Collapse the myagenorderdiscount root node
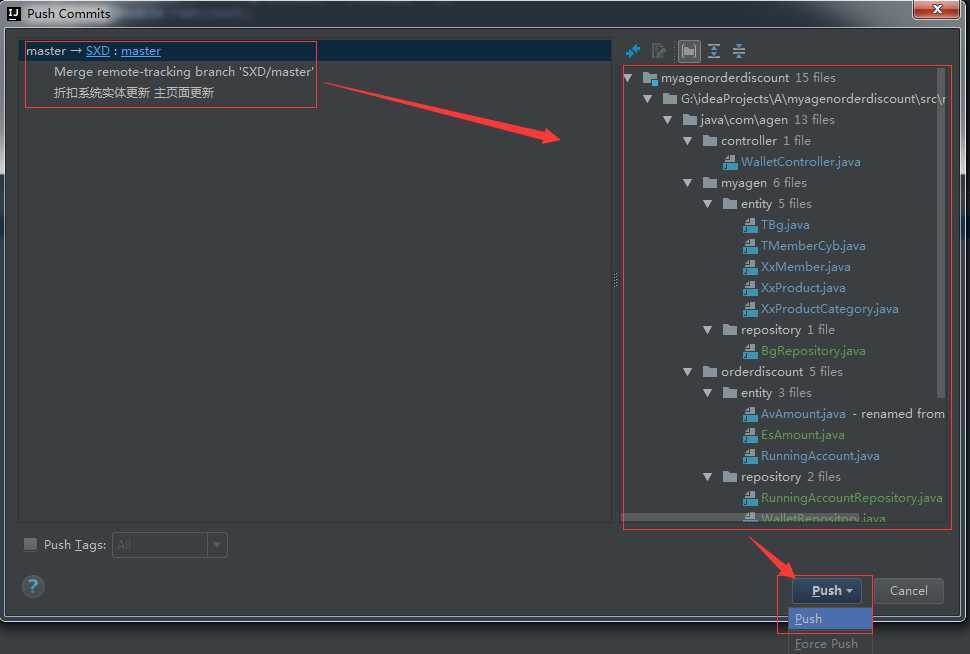Viewport: 970px width, 654px height. [x=628, y=78]
